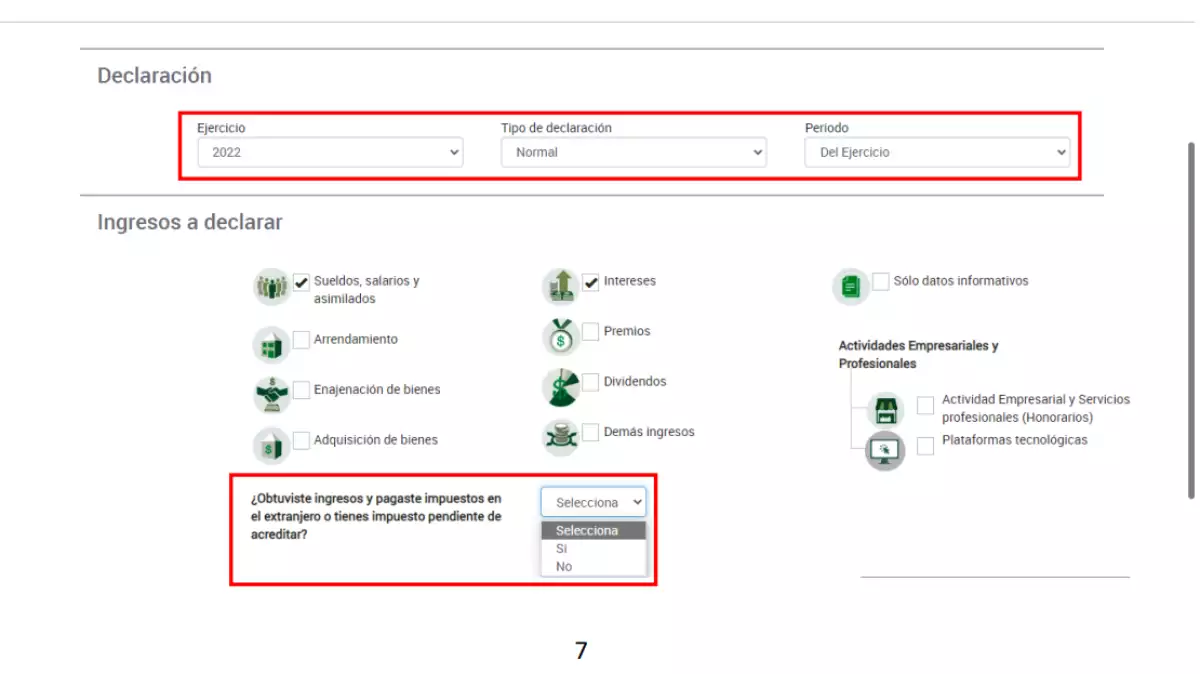Click the Sueldos, salarios y asimilados people icon
Viewport: 1200px width, 674px height.
click(x=270, y=287)
